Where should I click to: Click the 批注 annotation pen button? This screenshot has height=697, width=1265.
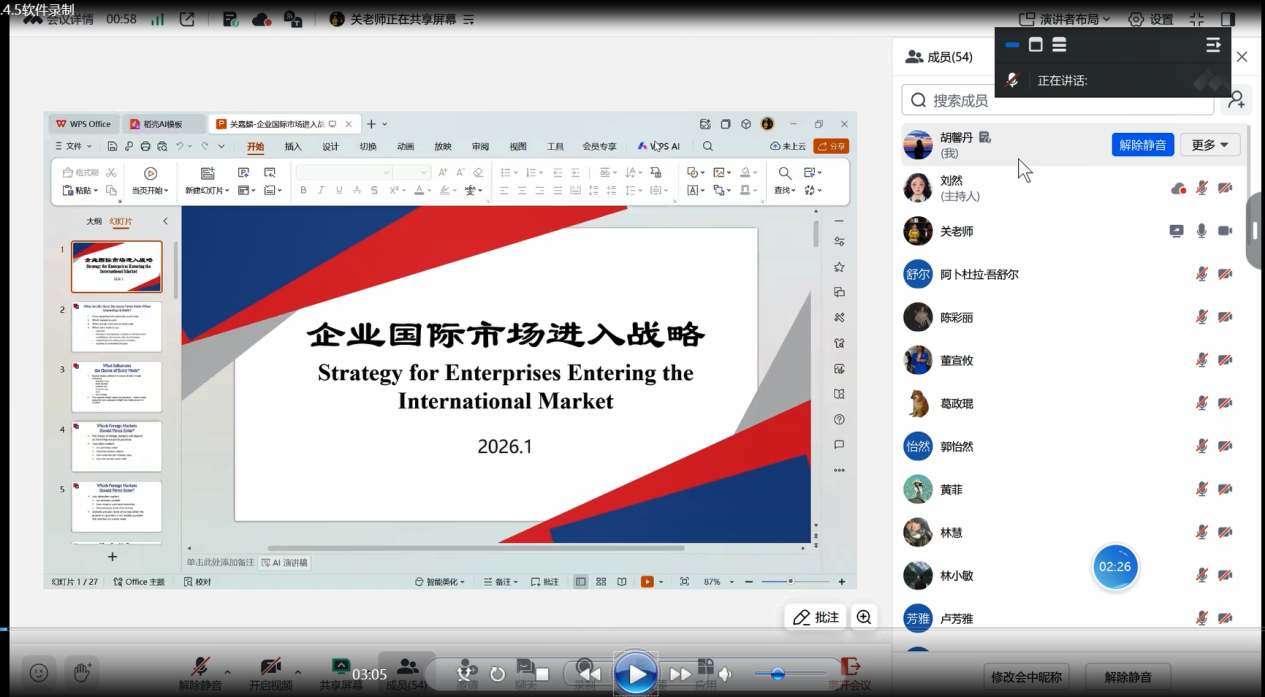pyautogui.click(x=816, y=617)
